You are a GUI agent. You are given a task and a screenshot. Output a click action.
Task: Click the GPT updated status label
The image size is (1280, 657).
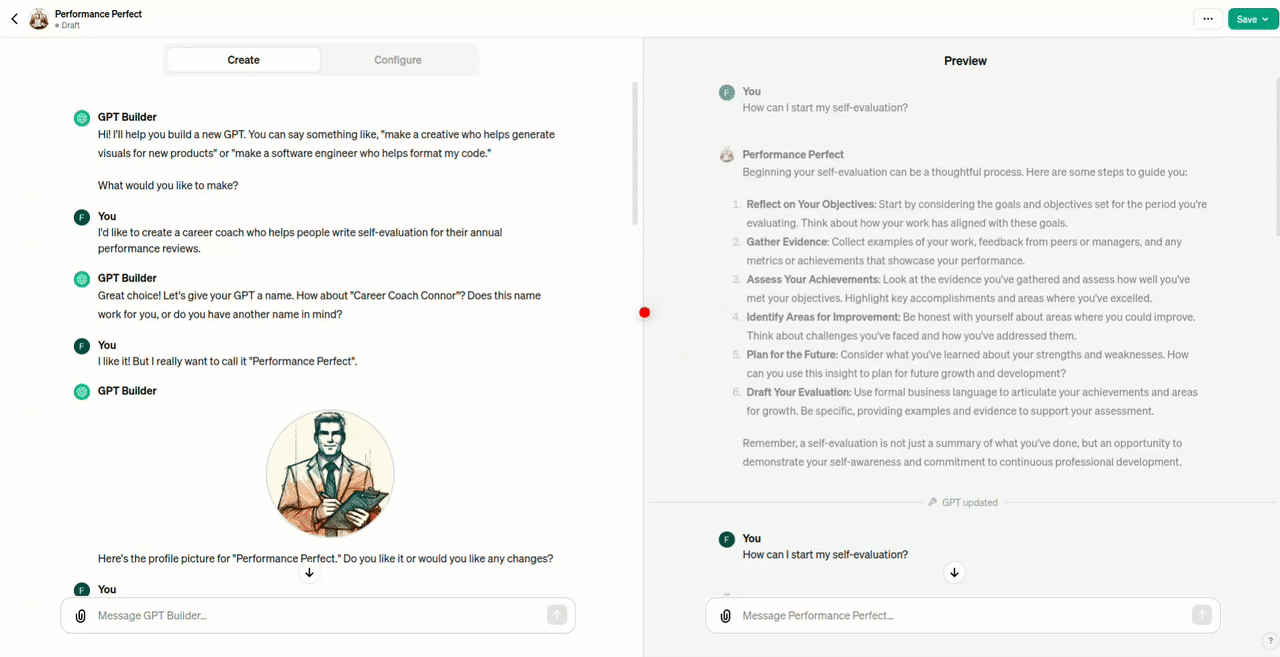pos(969,503)
